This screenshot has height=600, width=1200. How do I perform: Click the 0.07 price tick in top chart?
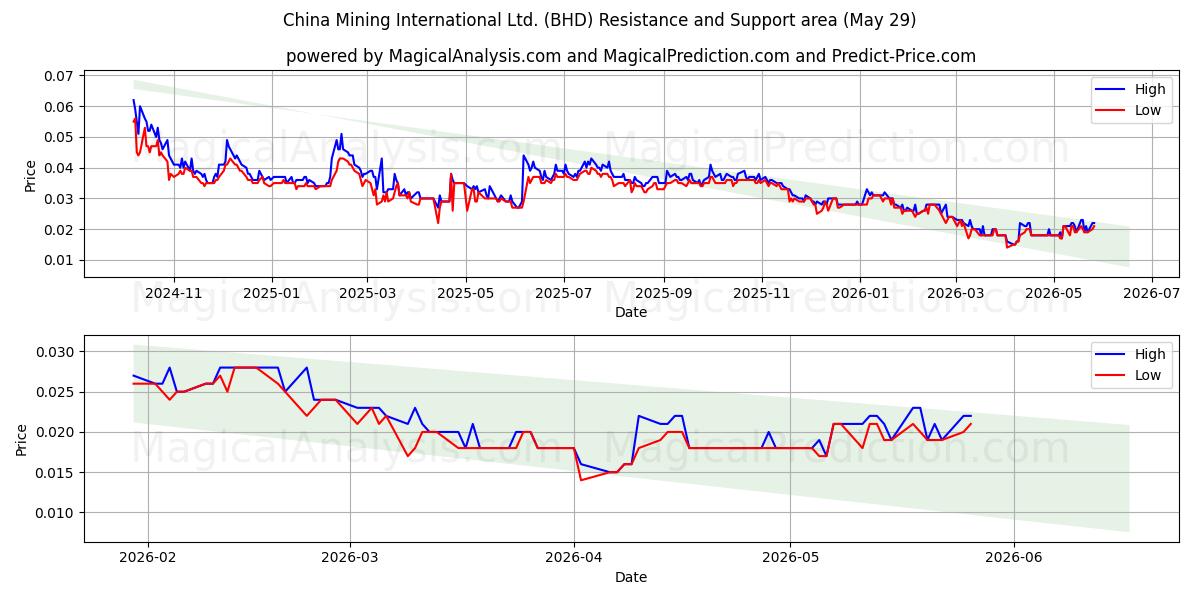61,76
